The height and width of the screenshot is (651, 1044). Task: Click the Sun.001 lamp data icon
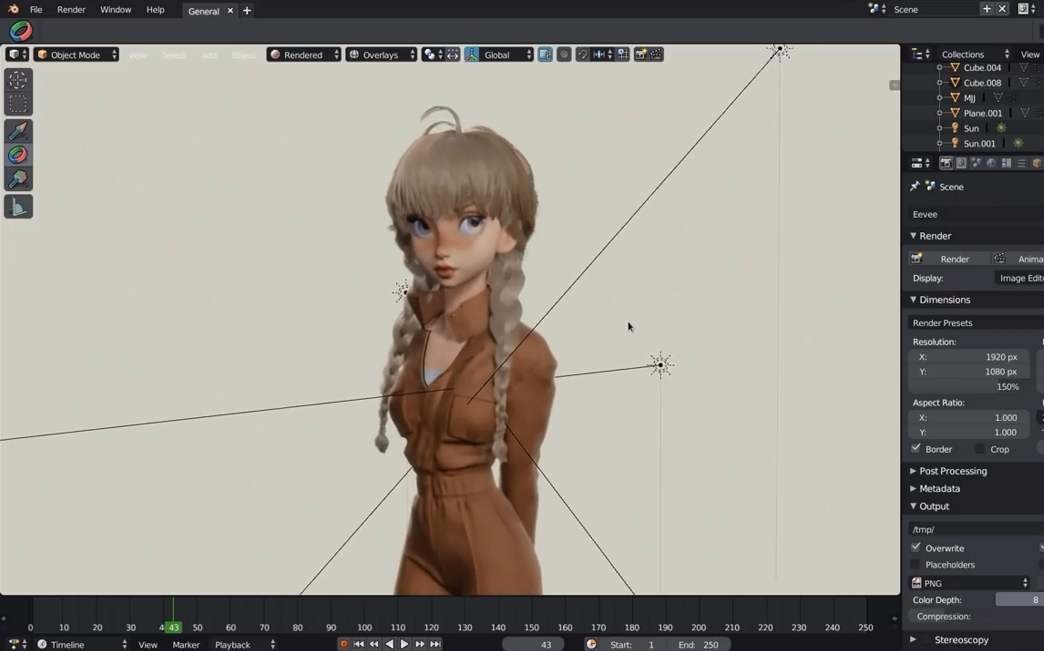click(x=1017, y=143)
